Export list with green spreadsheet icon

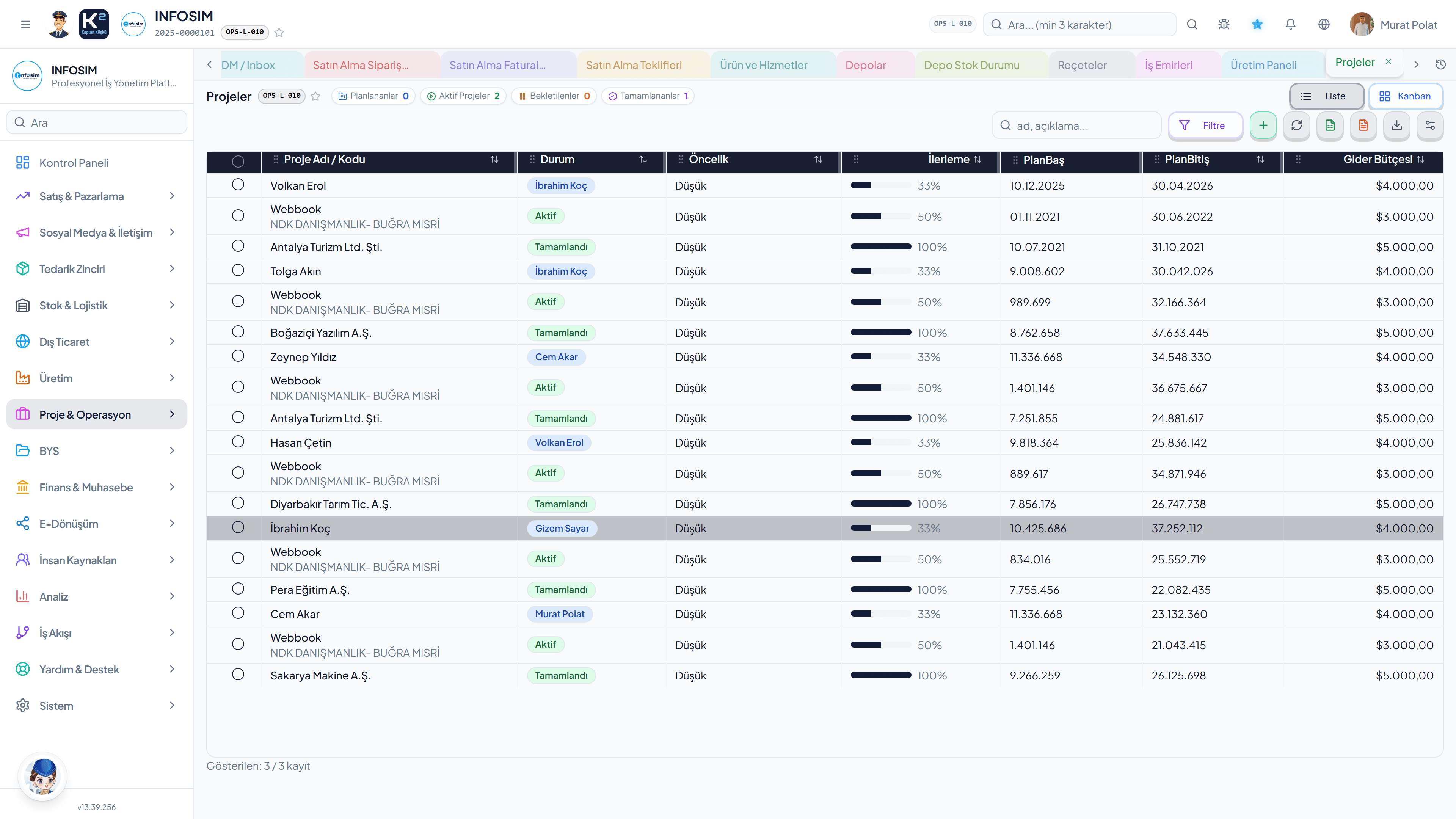[1329, 126]
